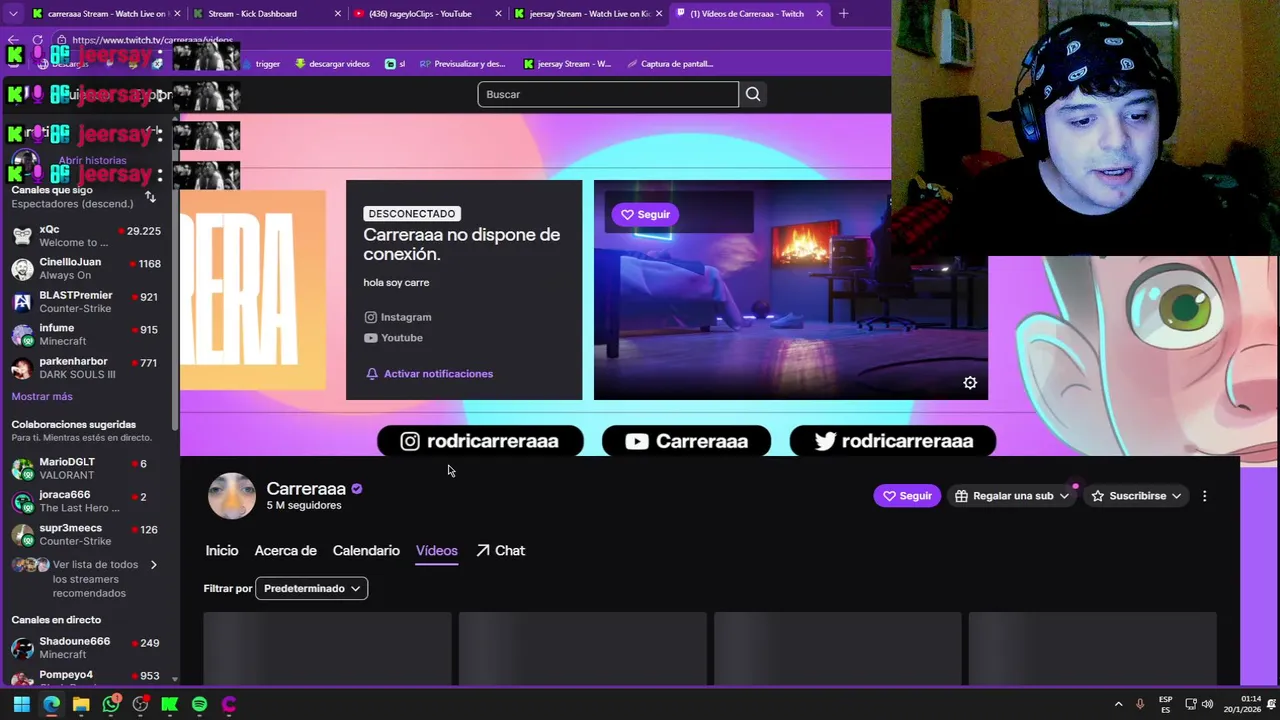Select the Videos tab
The image size is (1280, 720).
437,551
